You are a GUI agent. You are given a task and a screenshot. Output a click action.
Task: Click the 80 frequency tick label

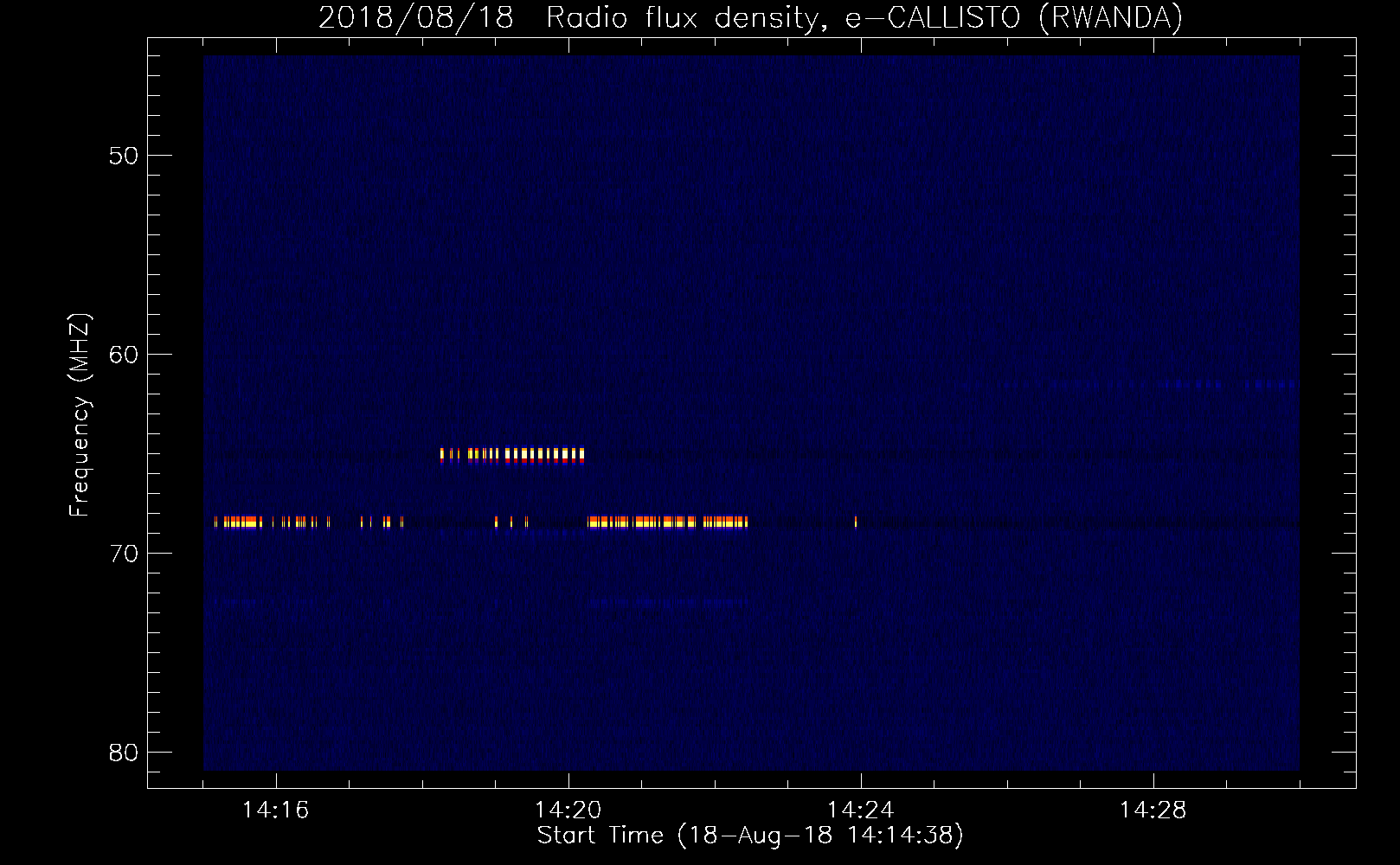124,753
